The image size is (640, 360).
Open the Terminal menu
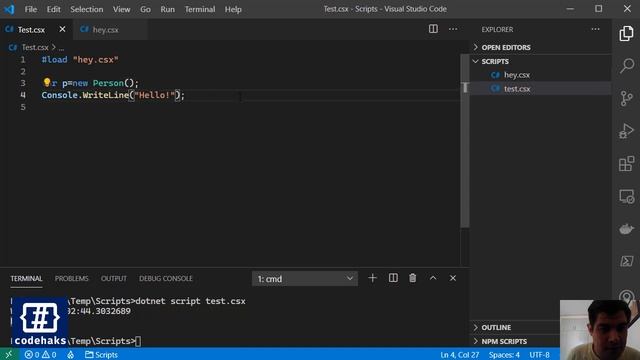pyautogui.click(x=200, y=9)
